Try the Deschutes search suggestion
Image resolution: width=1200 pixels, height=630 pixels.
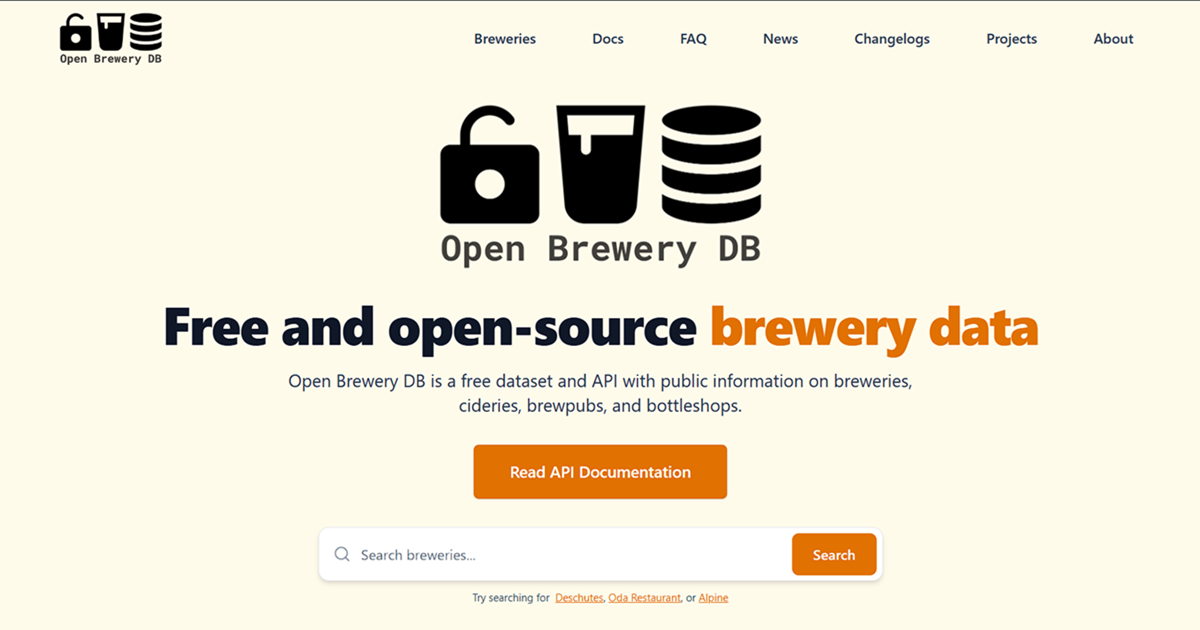(579, 598)
